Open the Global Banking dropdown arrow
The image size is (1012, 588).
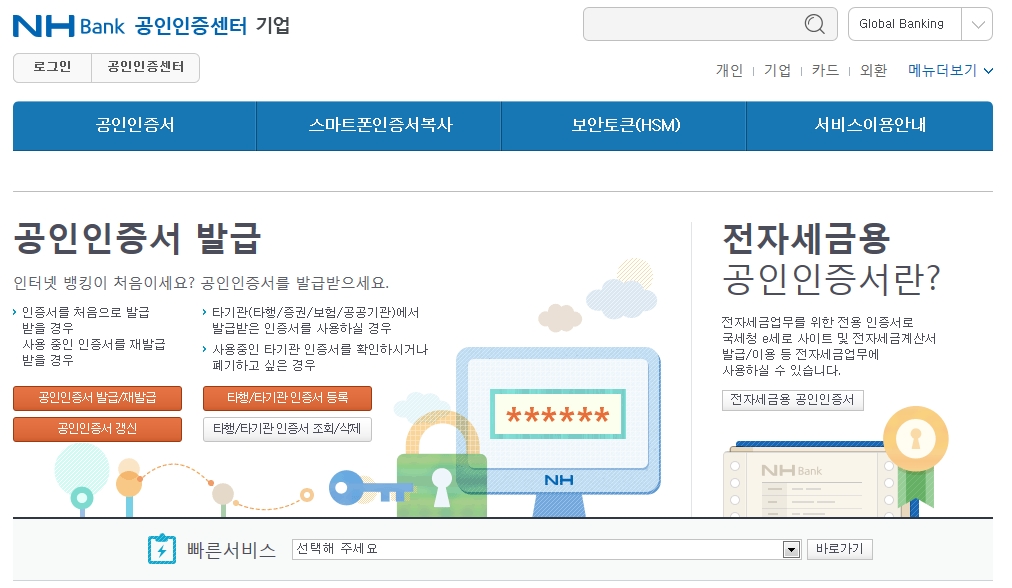click(977, 25)
